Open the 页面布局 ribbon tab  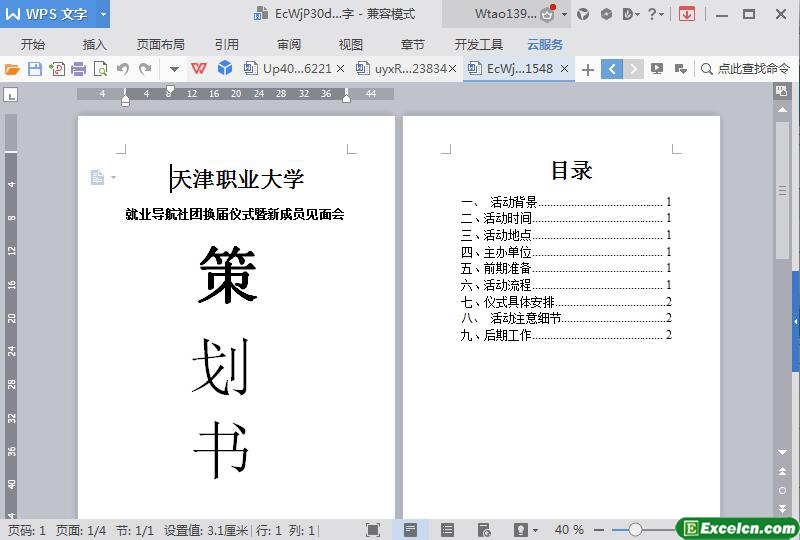(x=161, y=45)
